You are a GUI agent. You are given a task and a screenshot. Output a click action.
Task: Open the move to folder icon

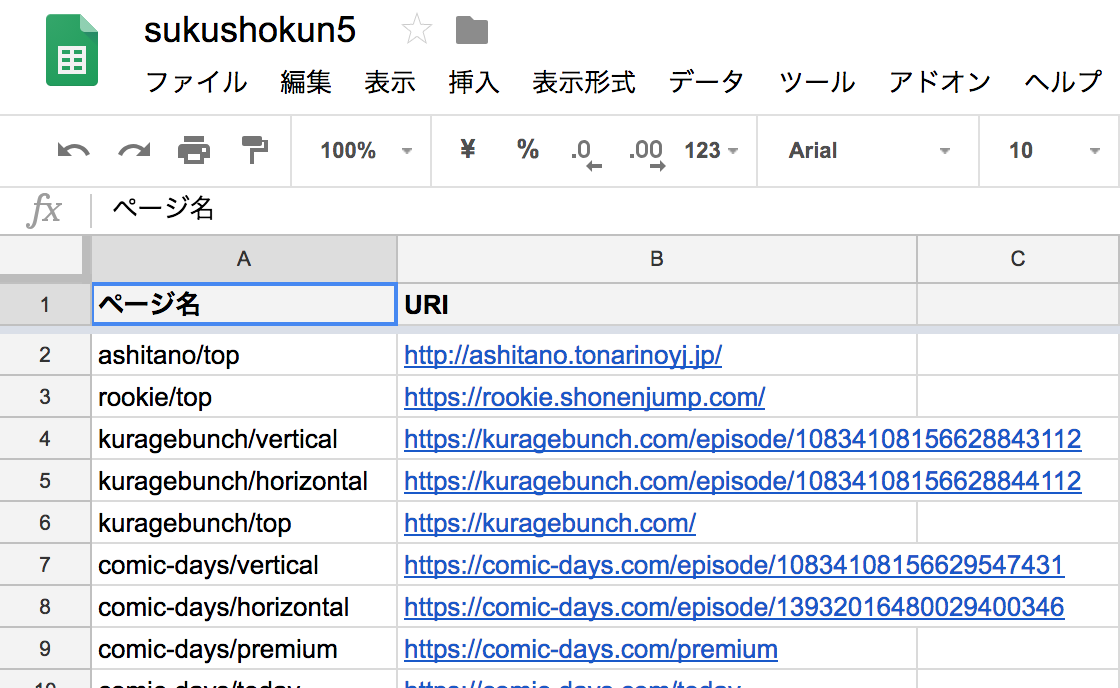point(471,31)
